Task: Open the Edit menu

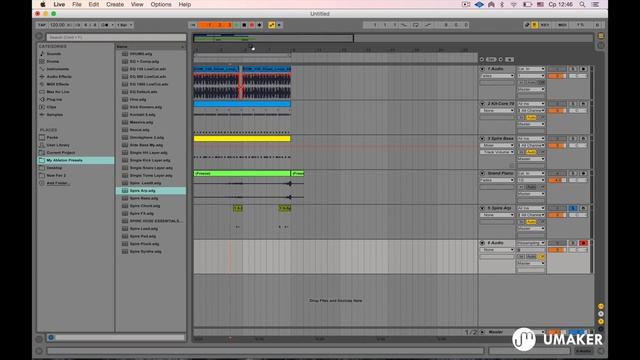Action: point(94,4)
